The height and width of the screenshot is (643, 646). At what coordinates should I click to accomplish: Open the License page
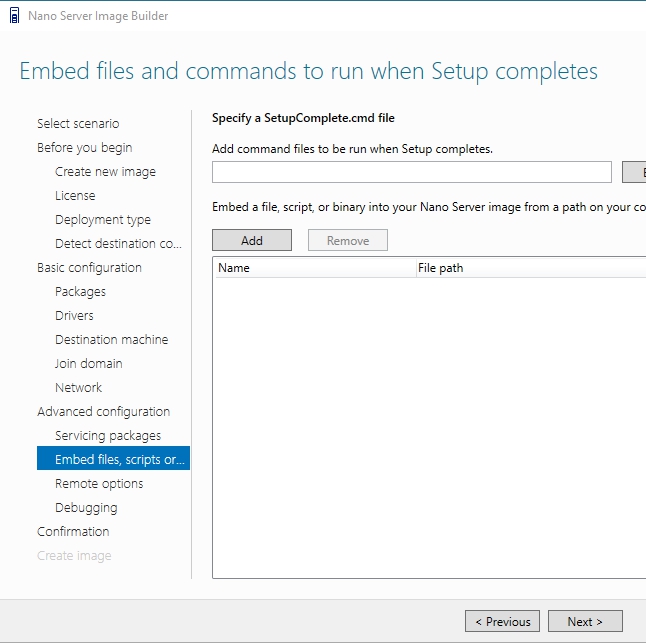click(x=75, y=196)
